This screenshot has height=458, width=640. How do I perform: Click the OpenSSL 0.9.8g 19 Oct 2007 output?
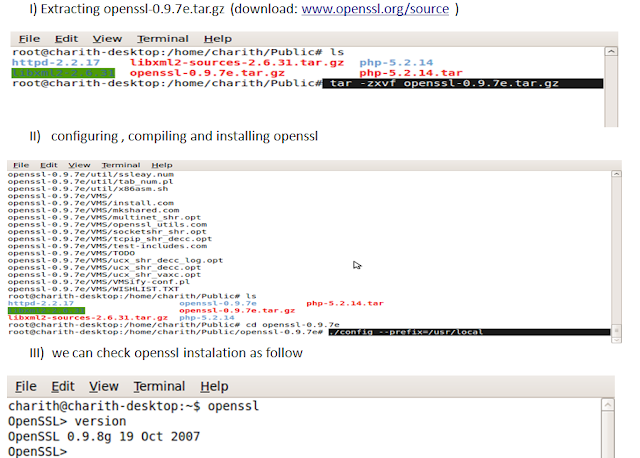point(104,436)
